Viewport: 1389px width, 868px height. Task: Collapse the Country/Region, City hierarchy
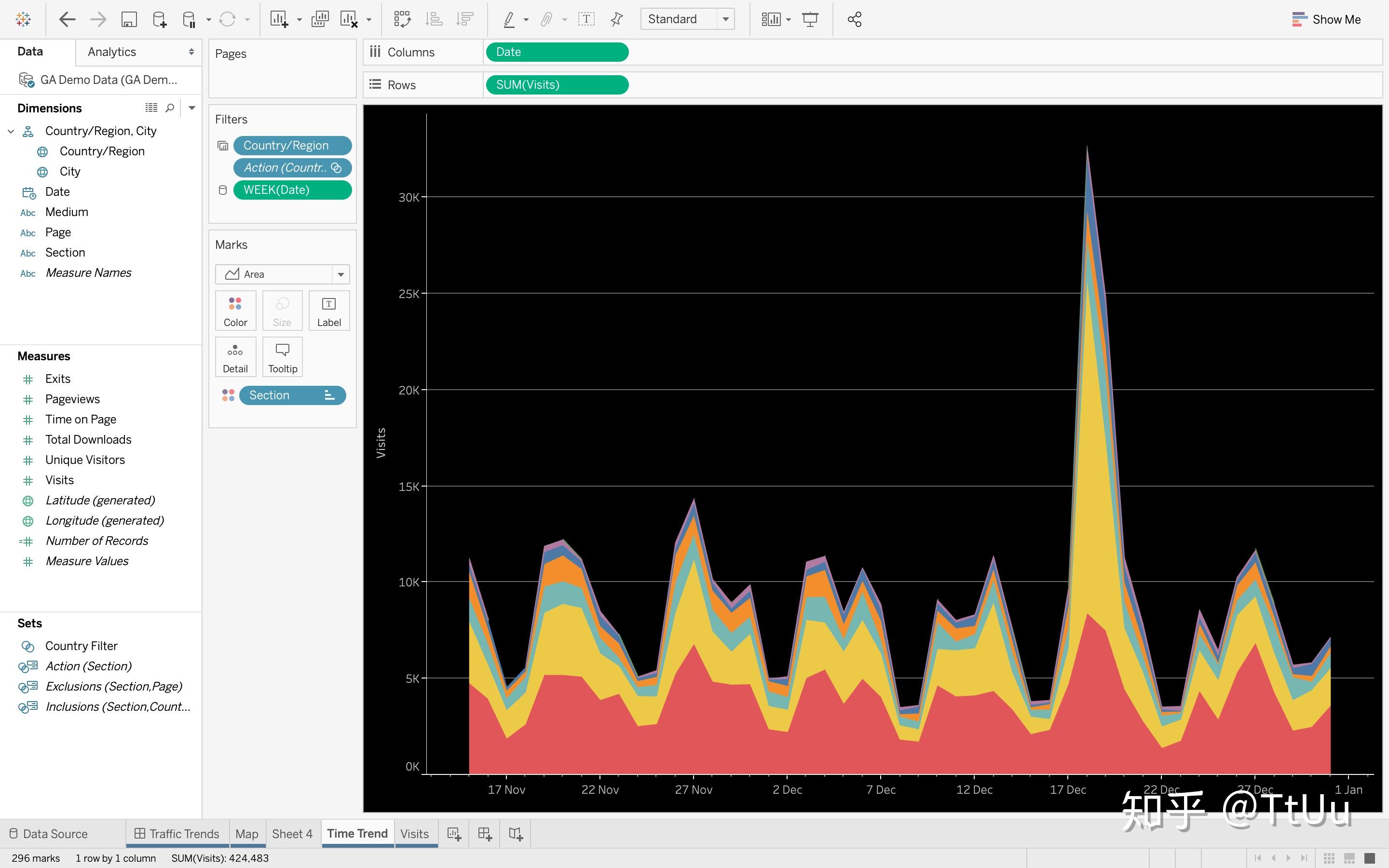click(x=11, y=132)
